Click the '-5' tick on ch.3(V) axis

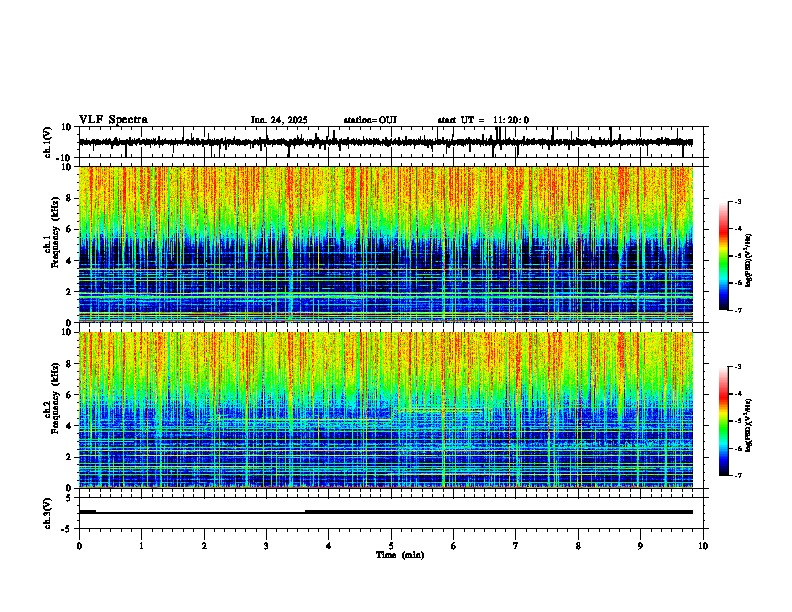[67, 529]
